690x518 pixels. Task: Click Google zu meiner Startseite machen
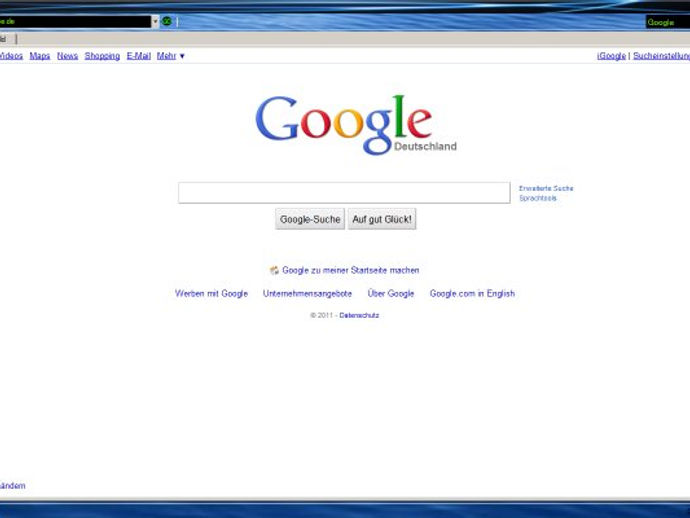[351, 270]
